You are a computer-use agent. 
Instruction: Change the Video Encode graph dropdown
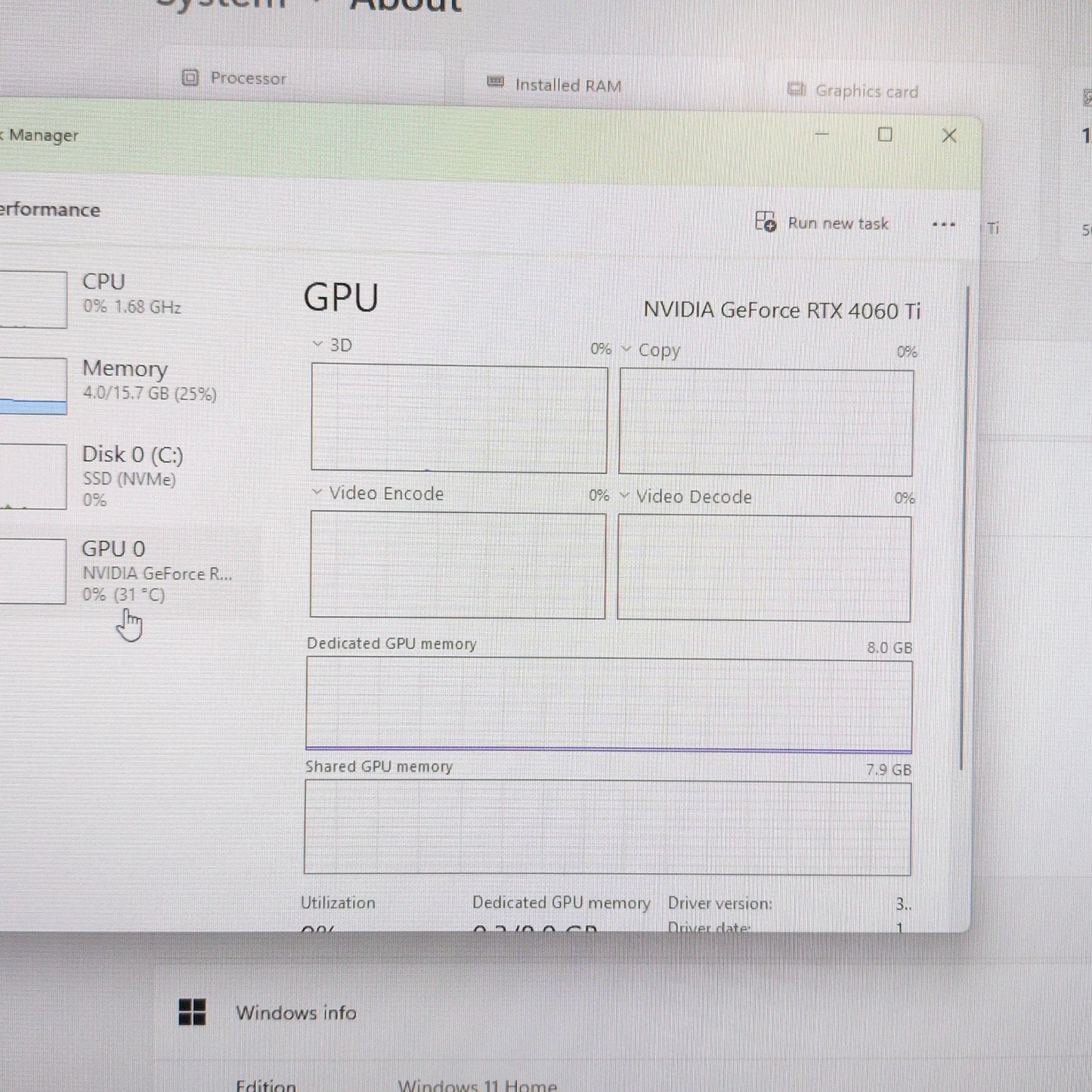pyautogui.click(x=317, y=493)
